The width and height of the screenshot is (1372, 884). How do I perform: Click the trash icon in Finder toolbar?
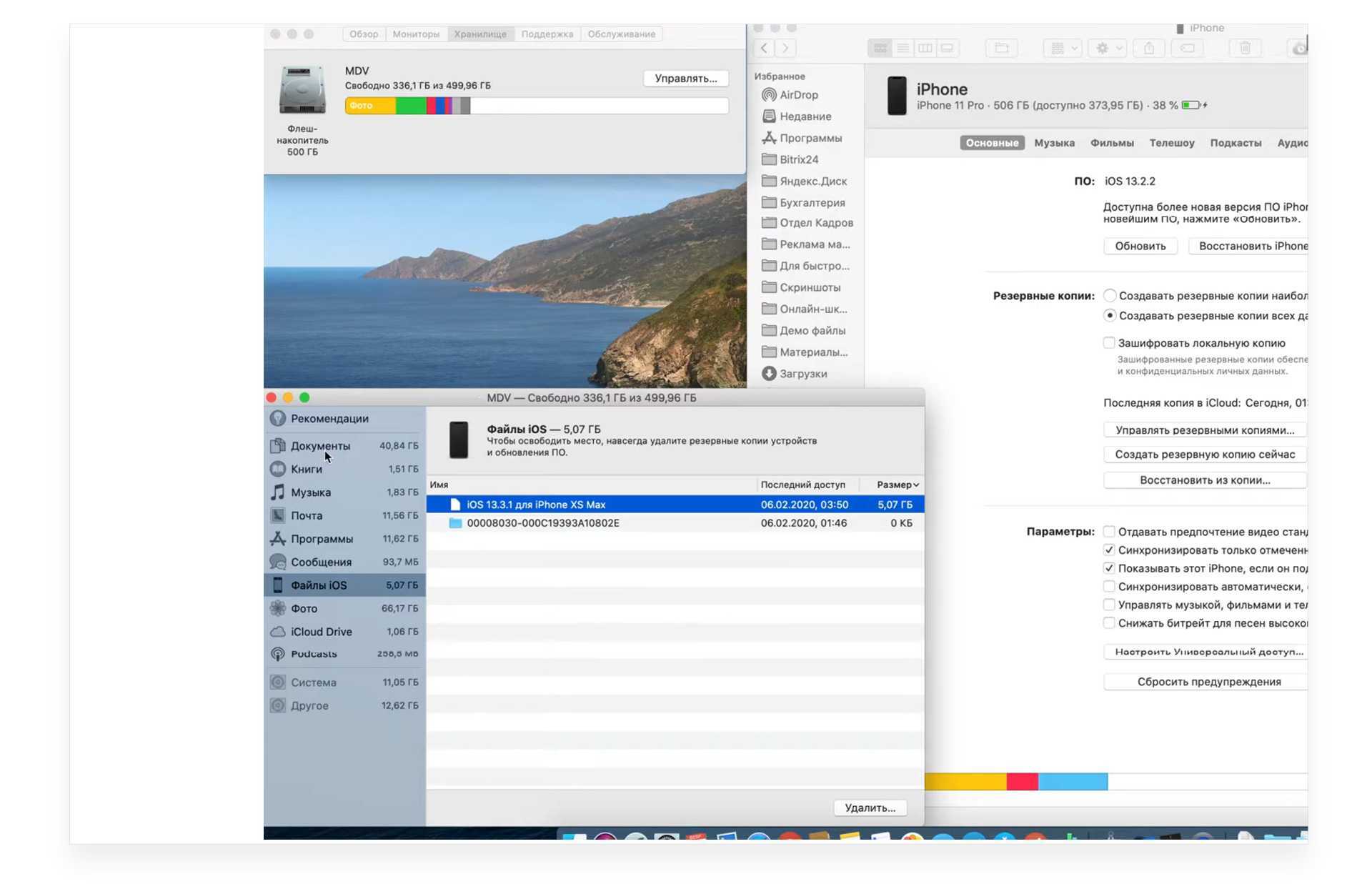pos(1245,48)
